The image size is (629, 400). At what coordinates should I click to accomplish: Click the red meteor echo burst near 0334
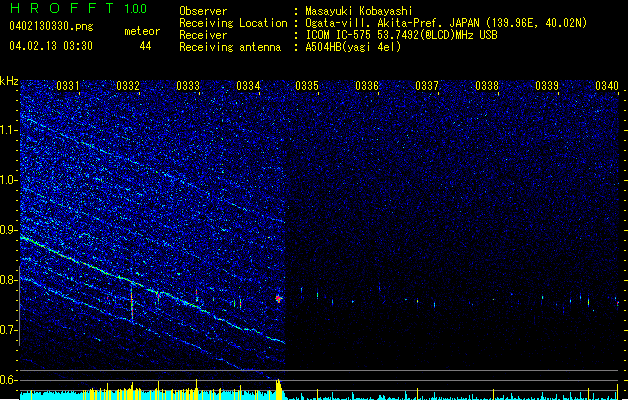point(278,298)
